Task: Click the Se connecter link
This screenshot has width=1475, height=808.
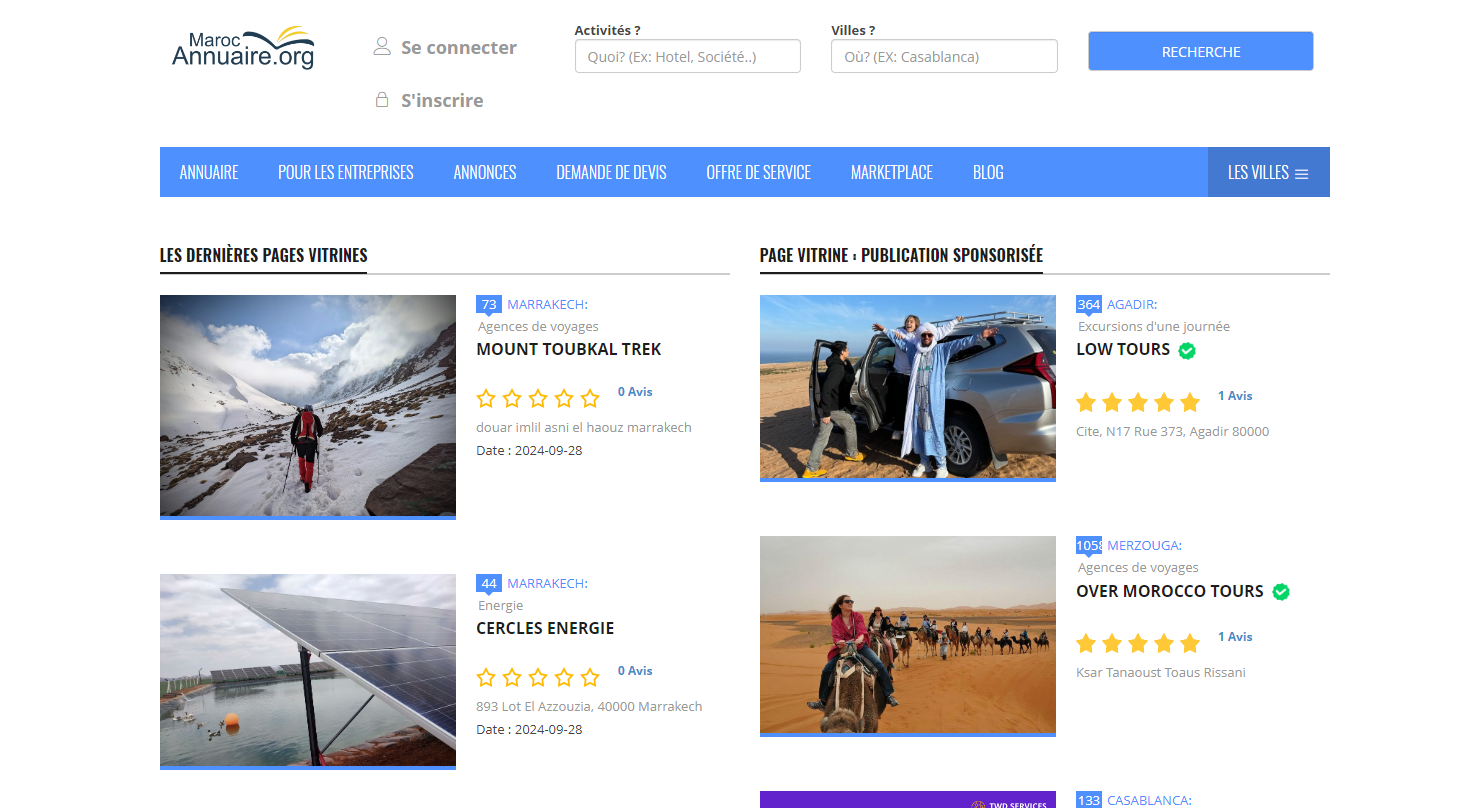Action: click(x=459, y=47)
